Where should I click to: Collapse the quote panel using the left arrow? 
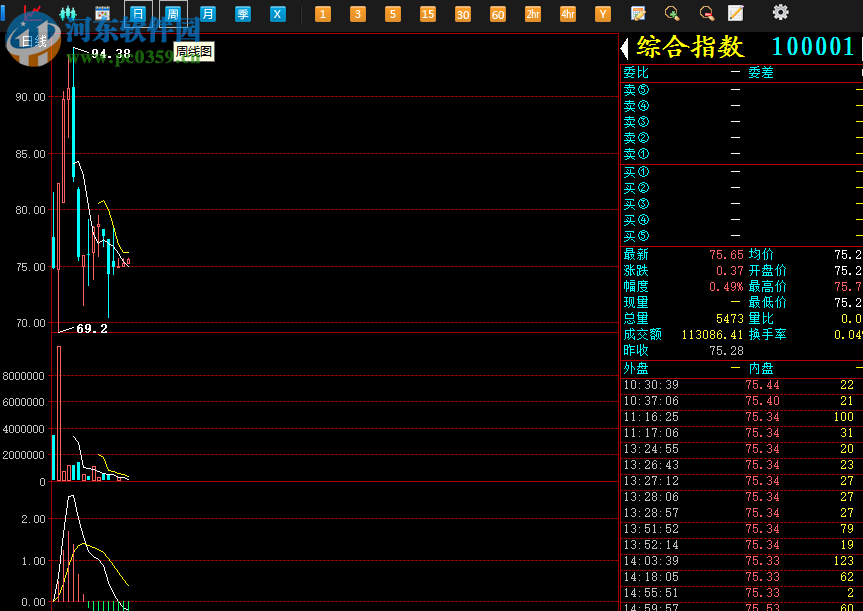625,46
